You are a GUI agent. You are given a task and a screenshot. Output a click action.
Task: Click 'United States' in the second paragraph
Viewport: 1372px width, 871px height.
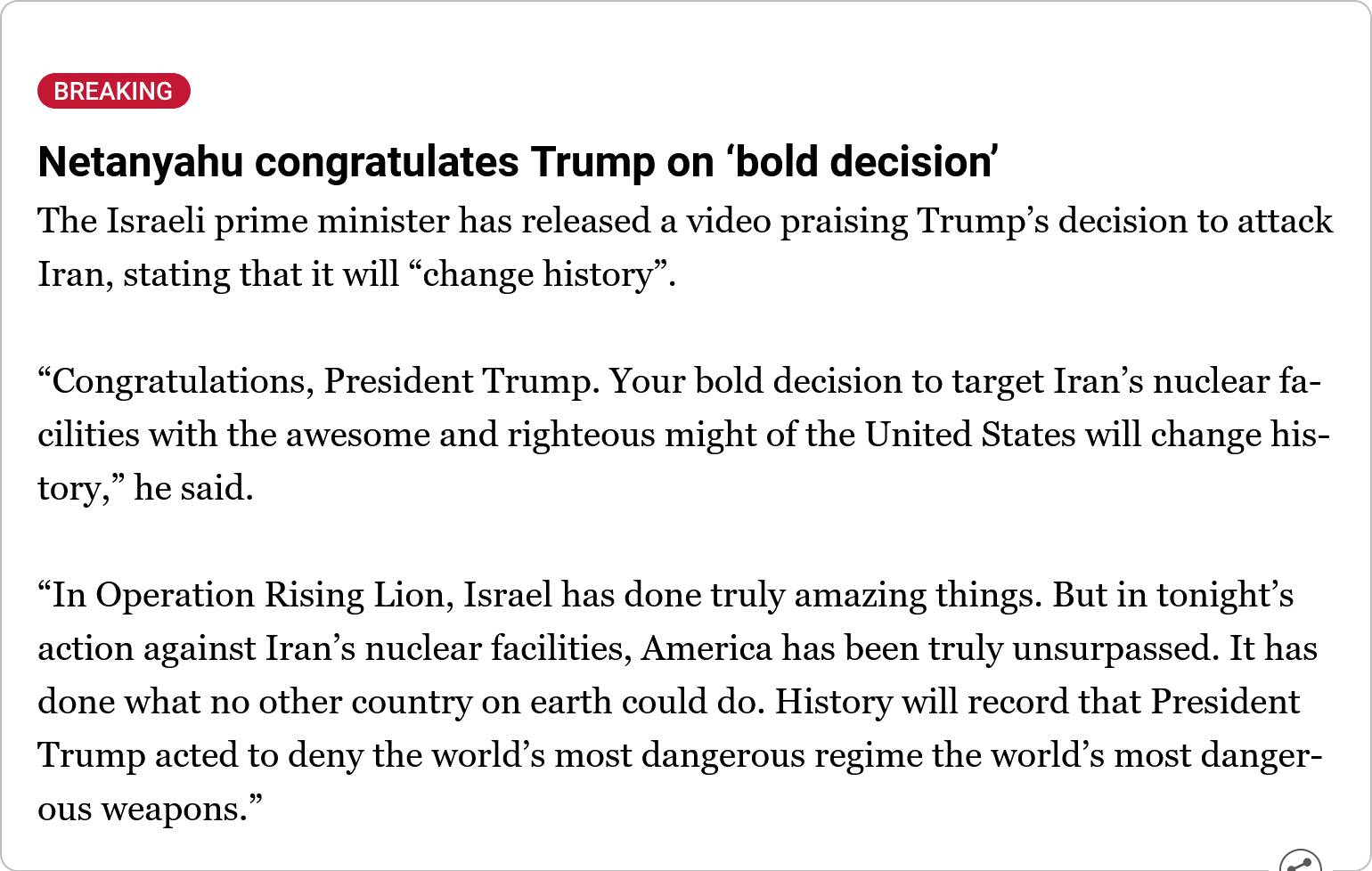(970, 435)
